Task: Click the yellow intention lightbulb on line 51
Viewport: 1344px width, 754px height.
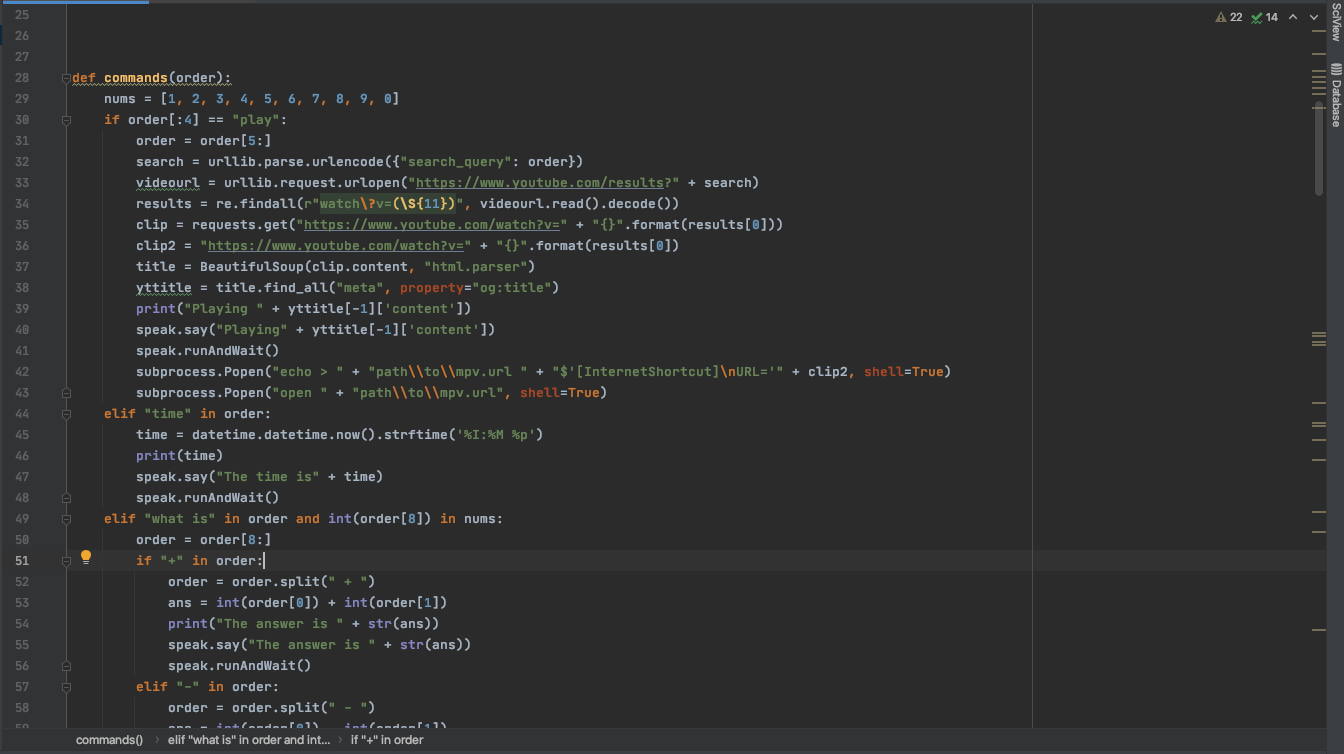Action: 86,557
